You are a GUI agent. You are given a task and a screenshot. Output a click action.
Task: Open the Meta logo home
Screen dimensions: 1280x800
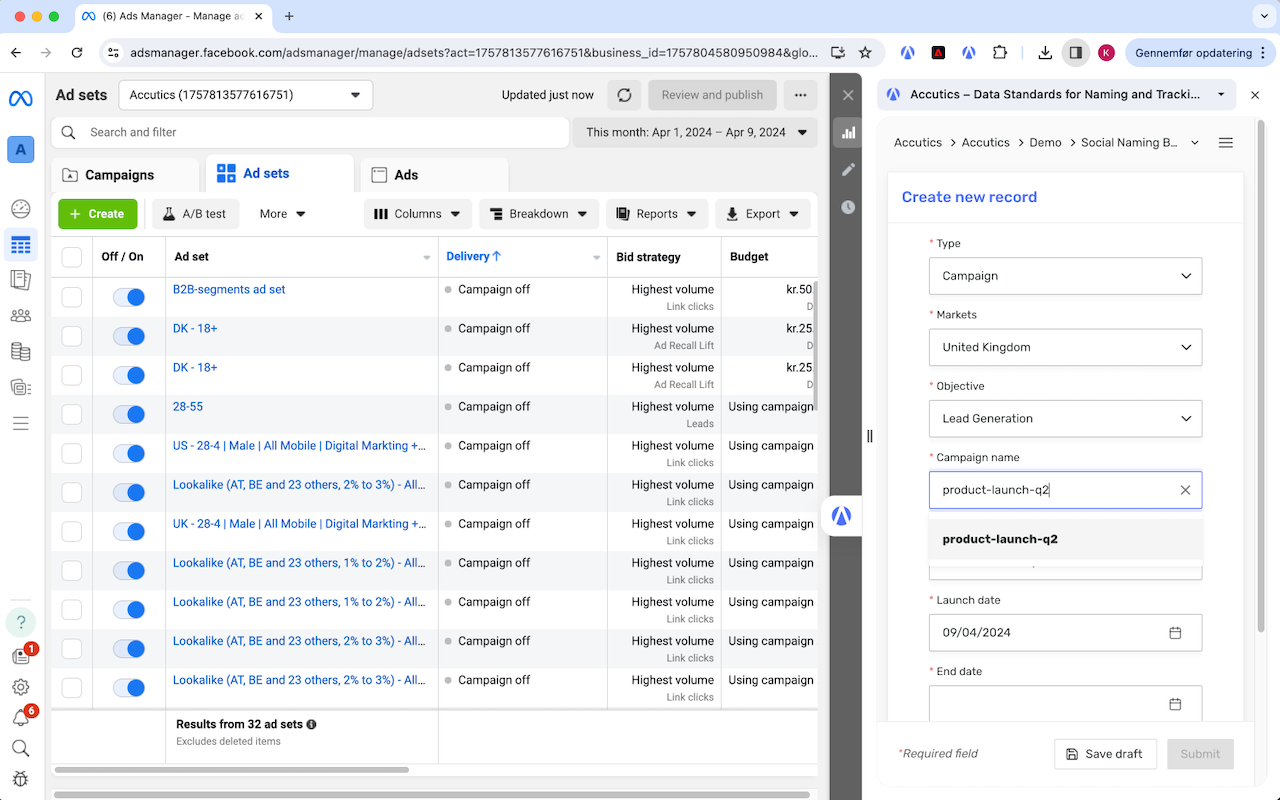pyautogui.click(x=21, y=99)
